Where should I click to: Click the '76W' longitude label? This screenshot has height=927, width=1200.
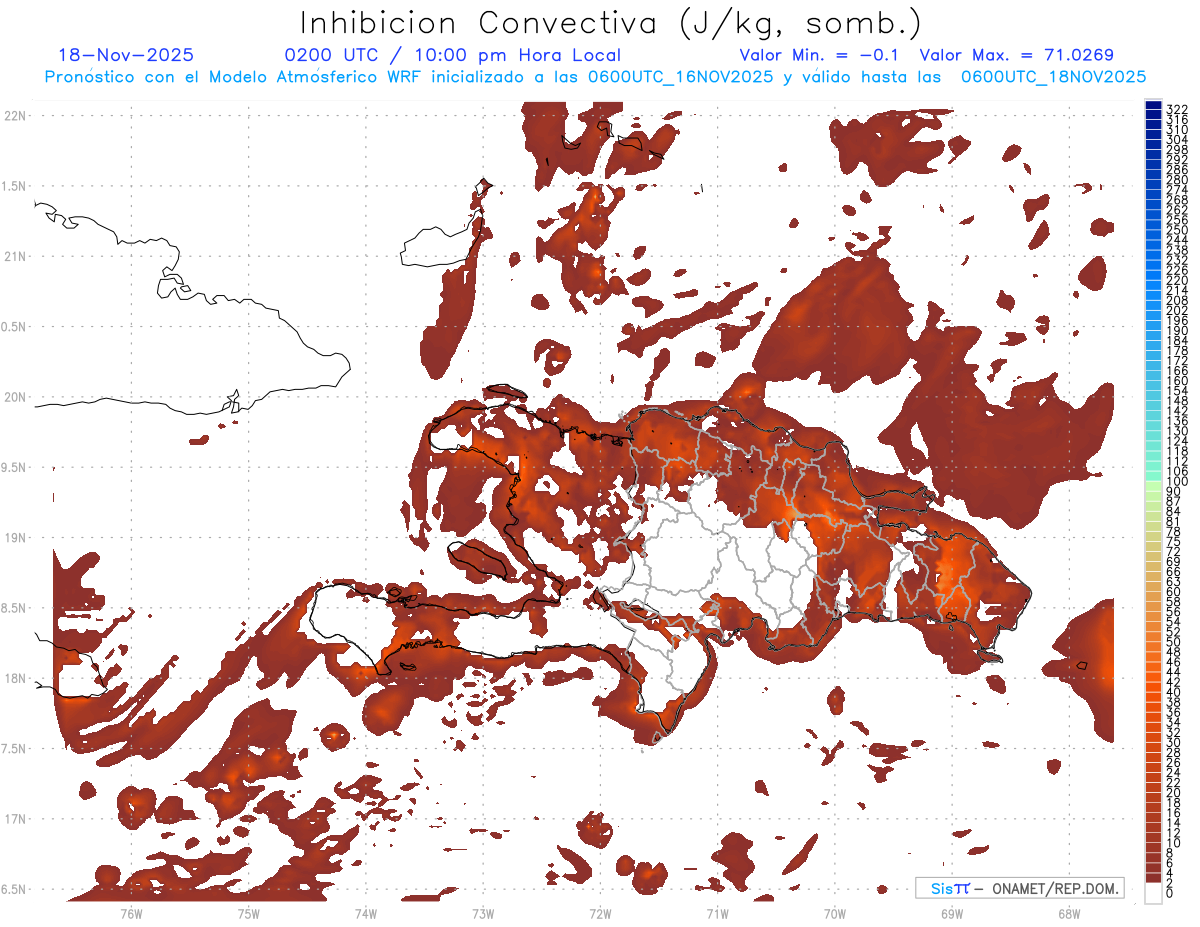131,914
